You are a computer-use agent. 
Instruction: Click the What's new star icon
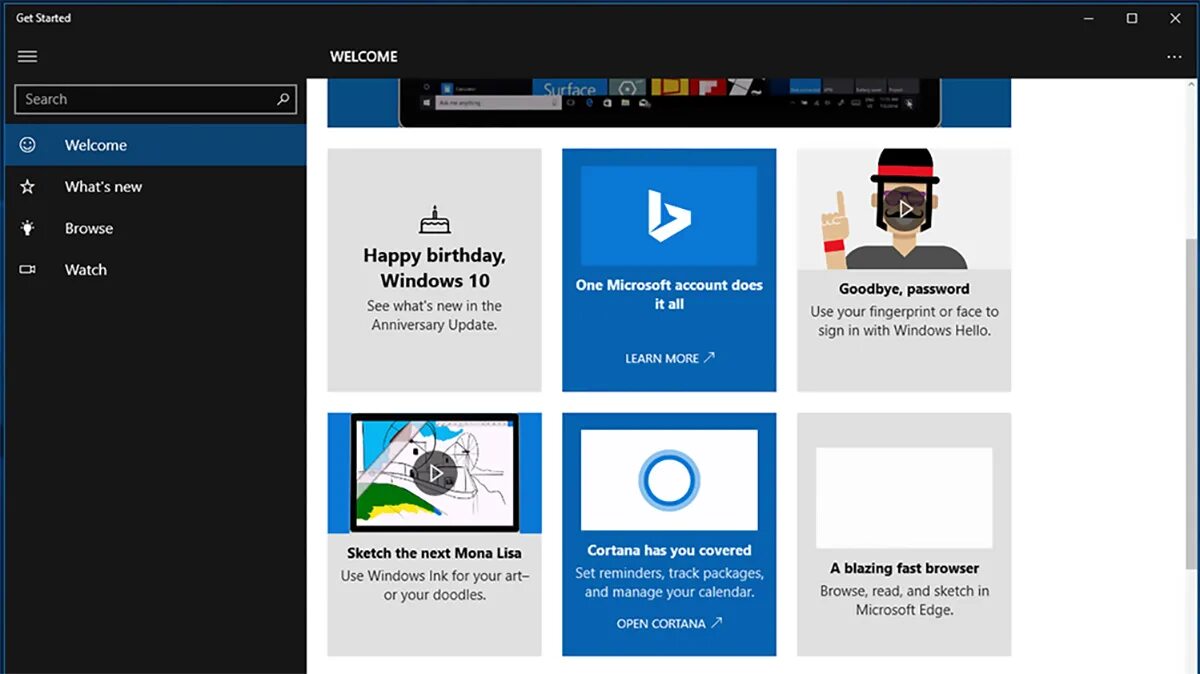click(x=28, y=187)
